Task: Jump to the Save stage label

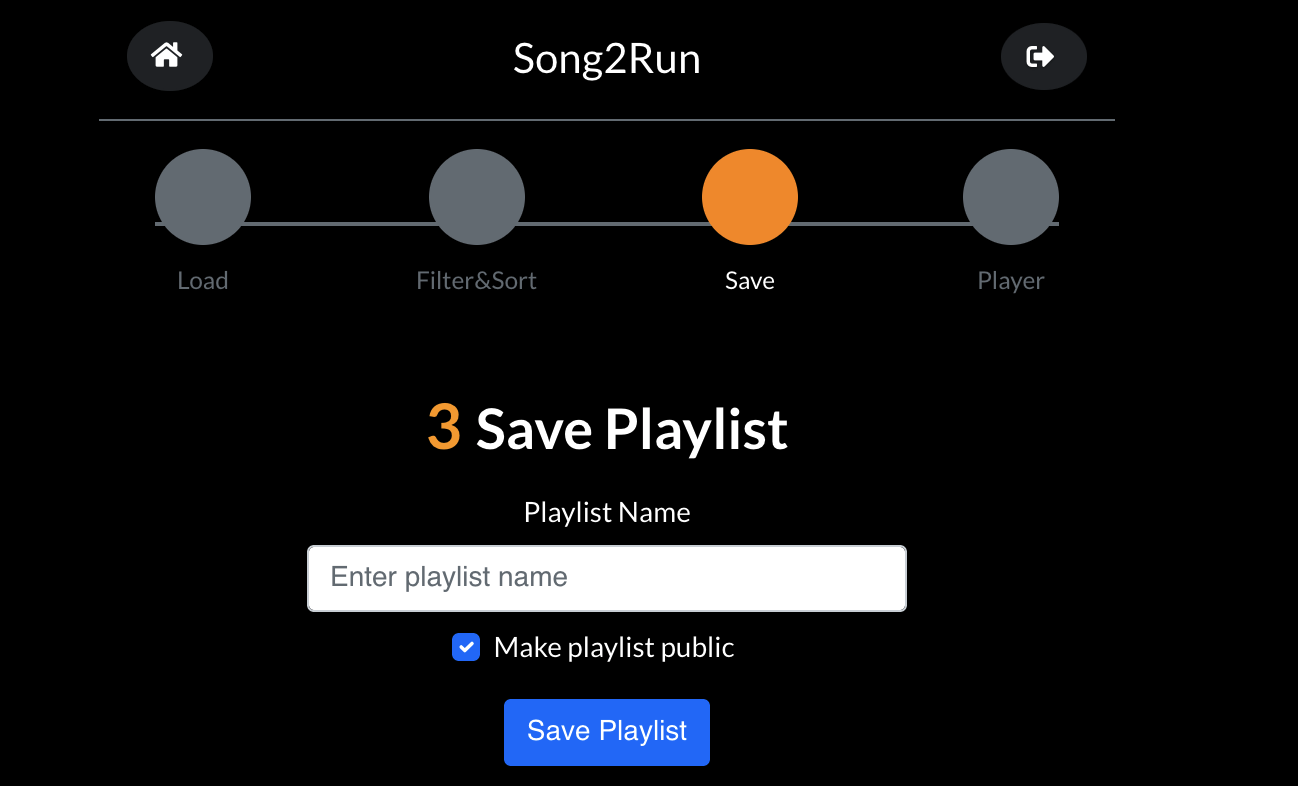Action: click(749, 280)
